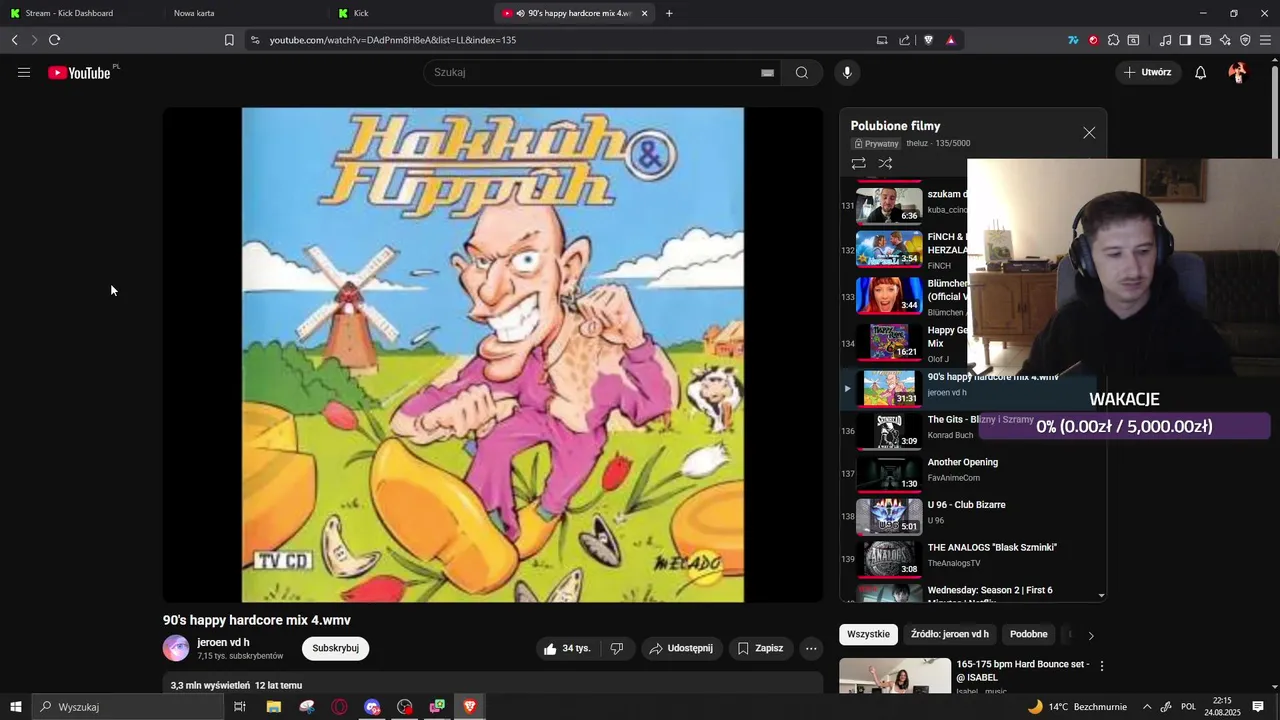Open the jeroen vd h channel link

click(x=223, y=642)
